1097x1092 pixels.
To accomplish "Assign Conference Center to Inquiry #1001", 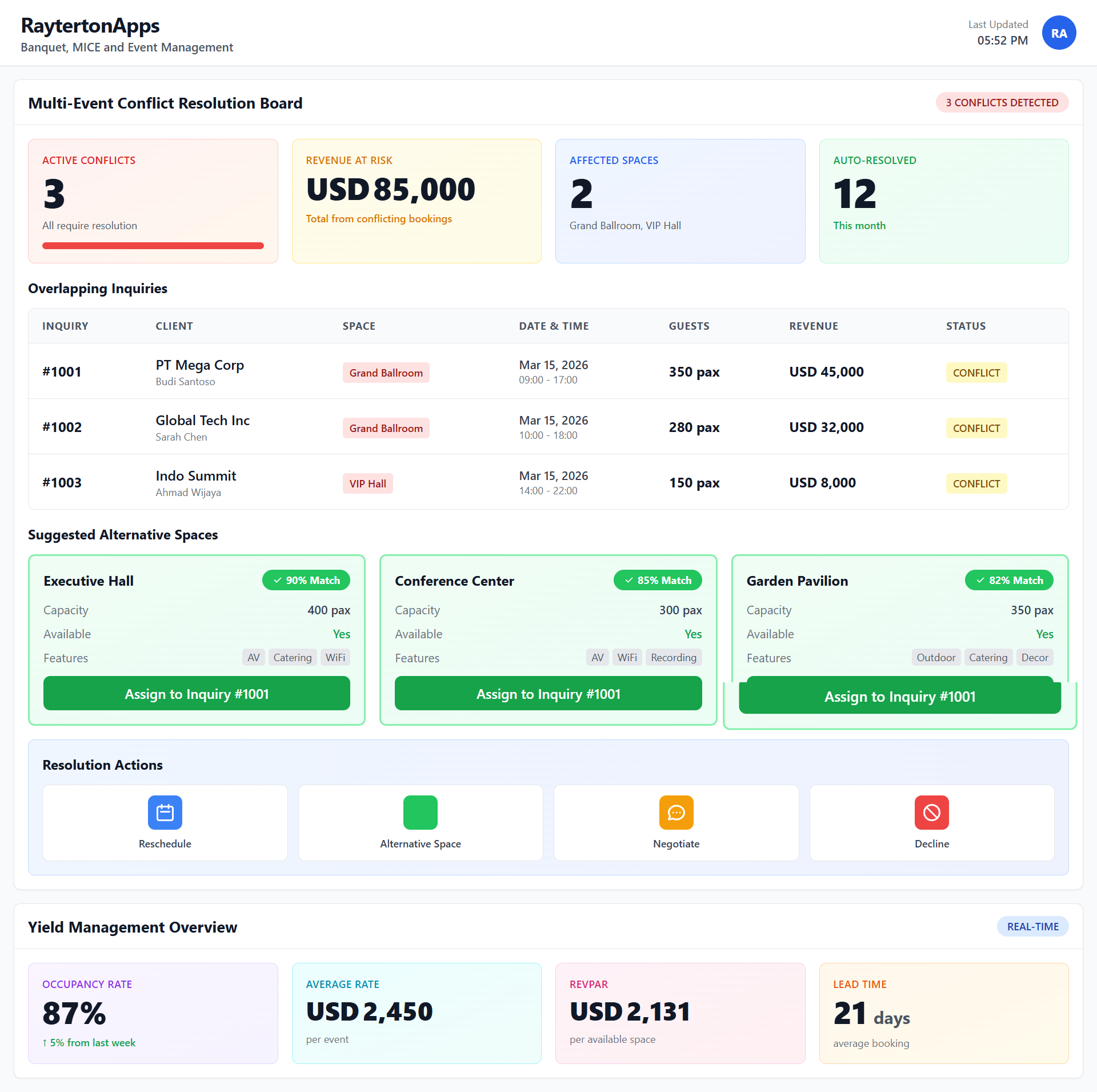I will (547, 693).
